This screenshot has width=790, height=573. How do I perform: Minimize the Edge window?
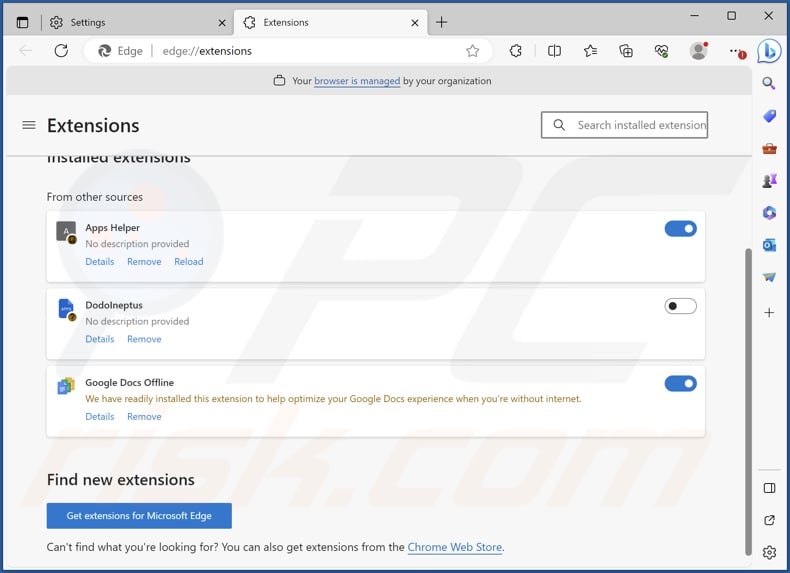click(694, 16)
